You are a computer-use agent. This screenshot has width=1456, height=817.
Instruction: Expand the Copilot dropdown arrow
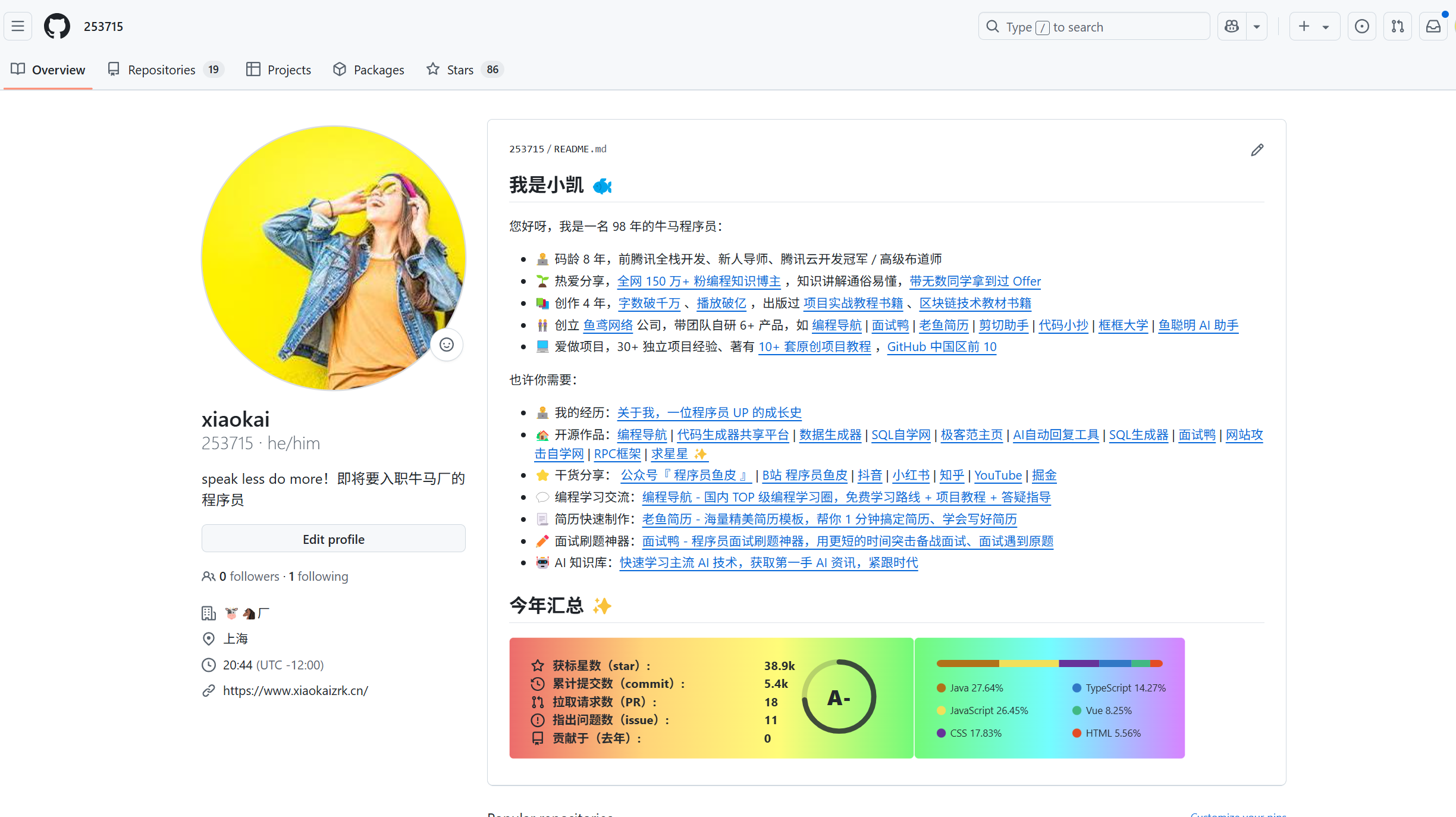1257,26
